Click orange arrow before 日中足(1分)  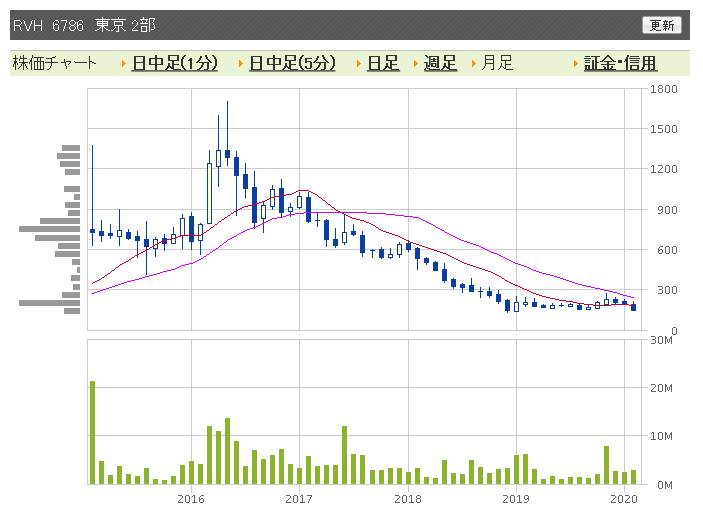click(124, 64)
